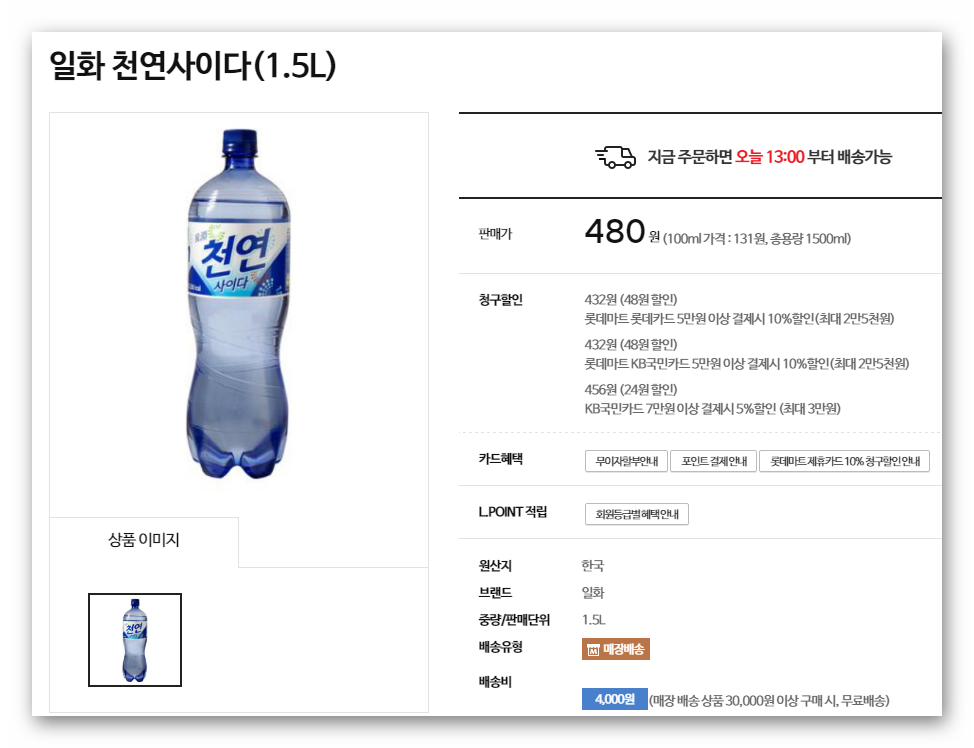Select the small bottle thumbnail image

click(135, 640)
